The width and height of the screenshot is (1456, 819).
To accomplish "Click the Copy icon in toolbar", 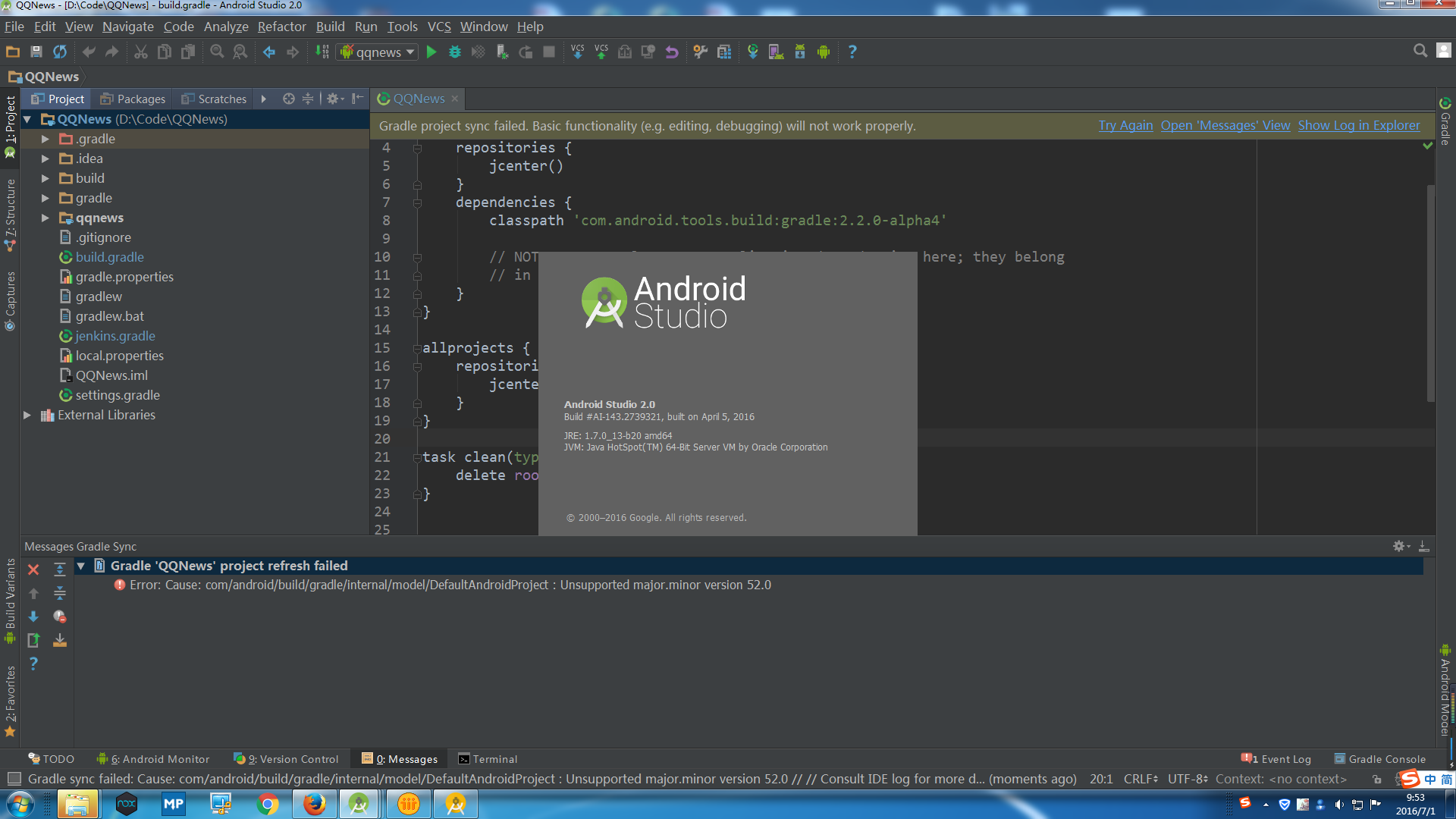I will (x=165, y=52).
